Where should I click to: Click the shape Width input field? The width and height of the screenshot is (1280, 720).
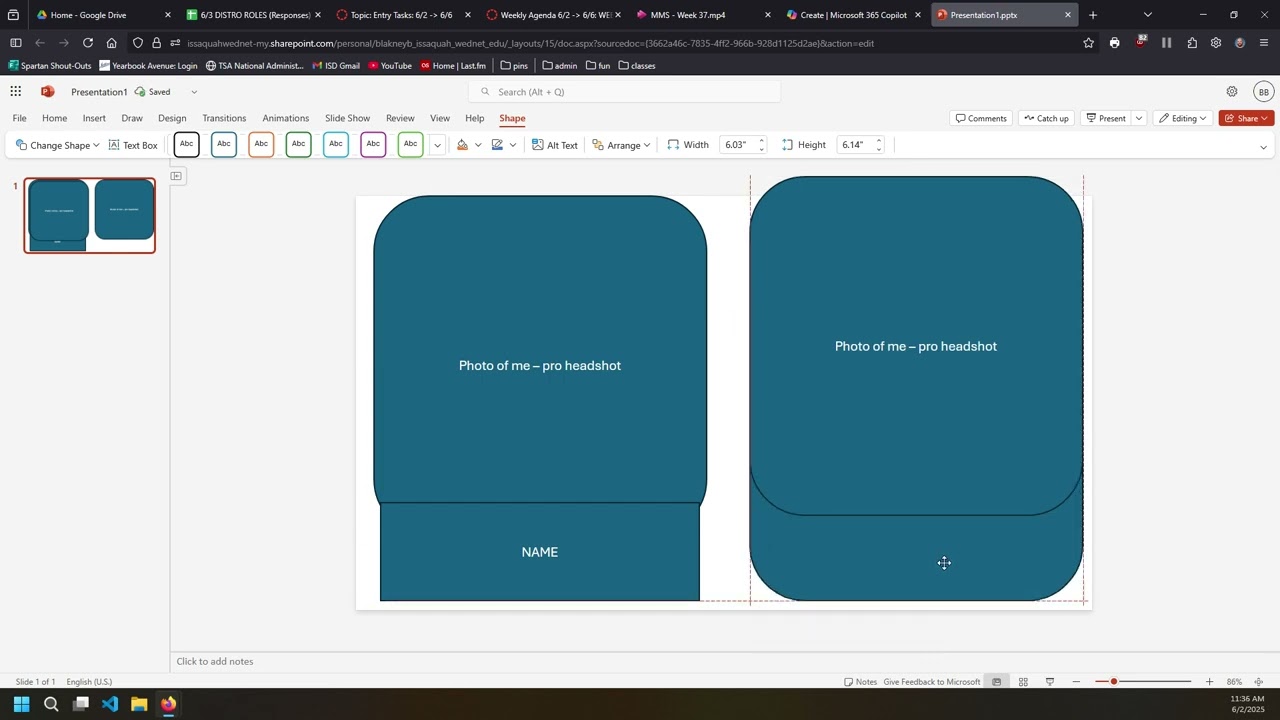coord(738,145)
